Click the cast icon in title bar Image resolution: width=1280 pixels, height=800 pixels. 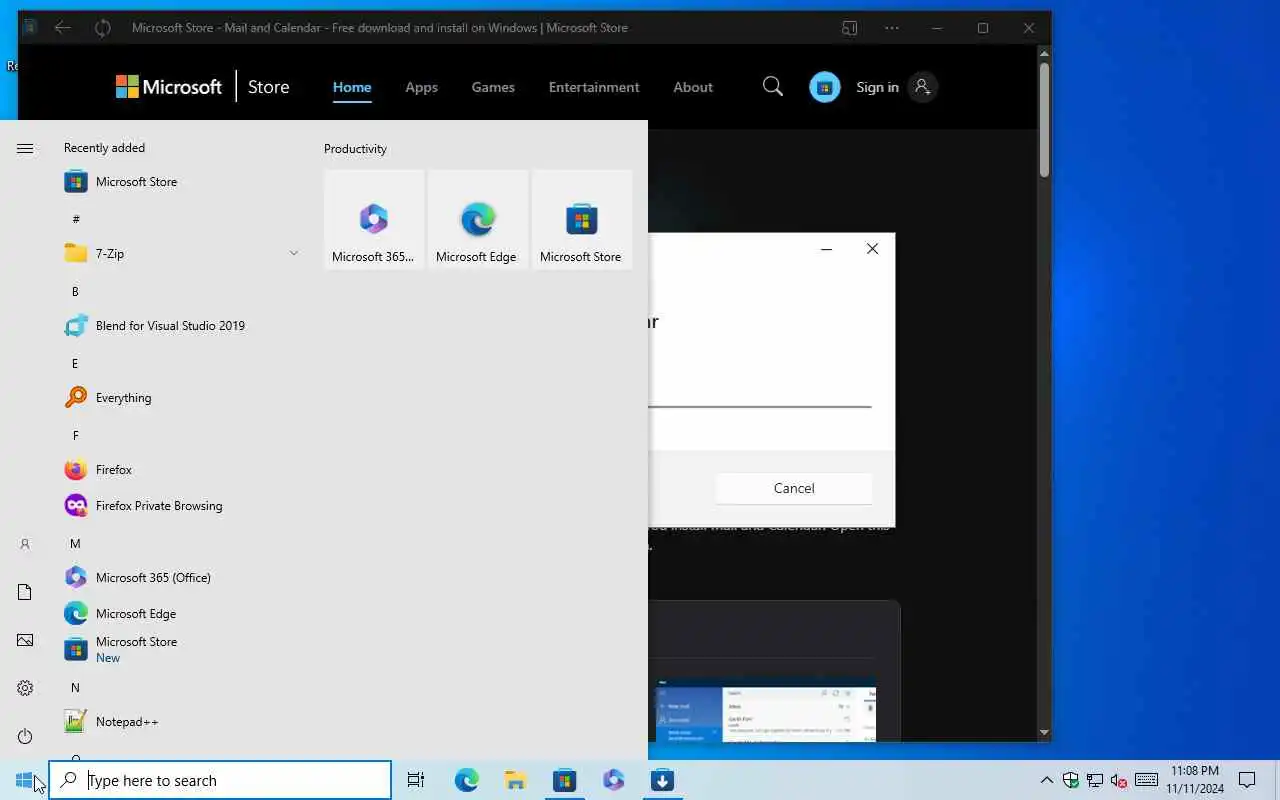pos(850,28)
